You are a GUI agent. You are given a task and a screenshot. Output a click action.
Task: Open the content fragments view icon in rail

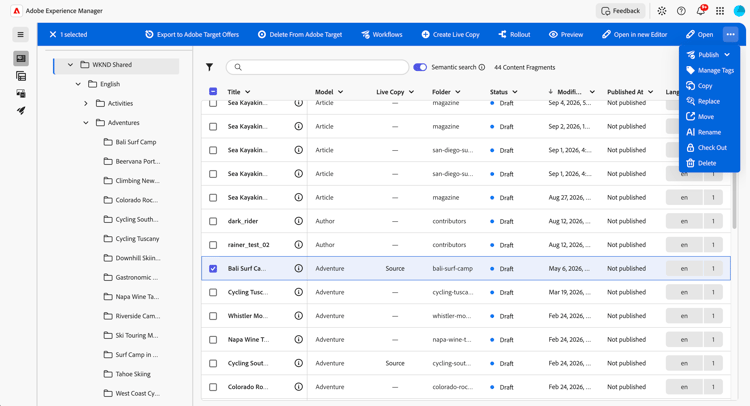tap(21, 58)
